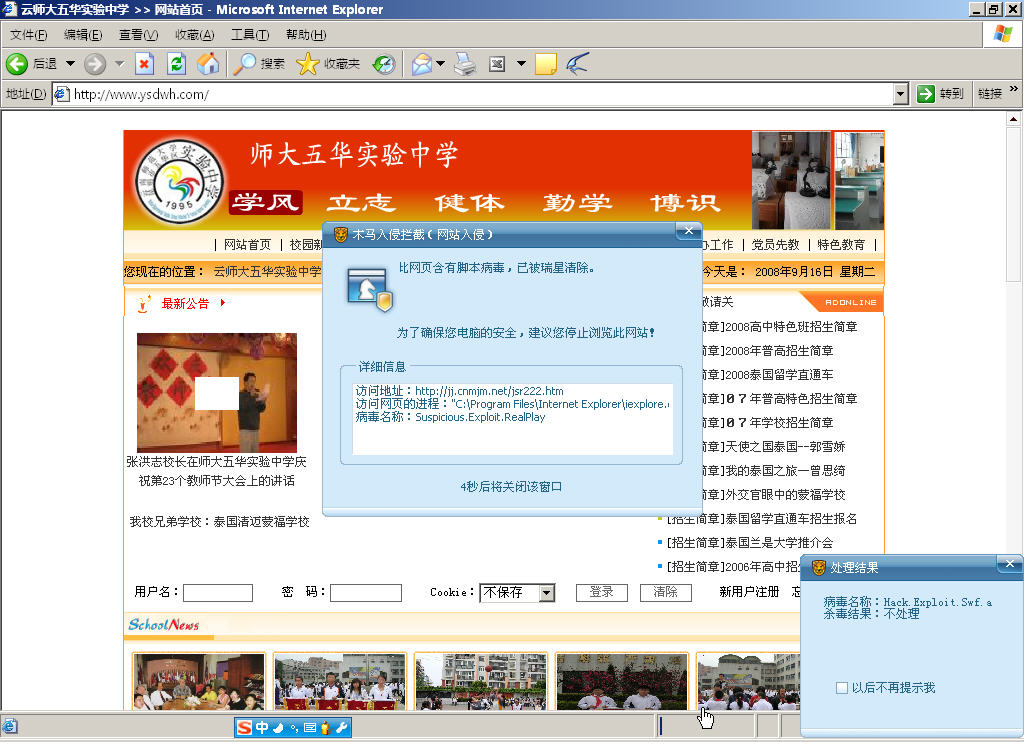Click the IE status bar page icon
1032x746 pixels.
pos(10,727)
